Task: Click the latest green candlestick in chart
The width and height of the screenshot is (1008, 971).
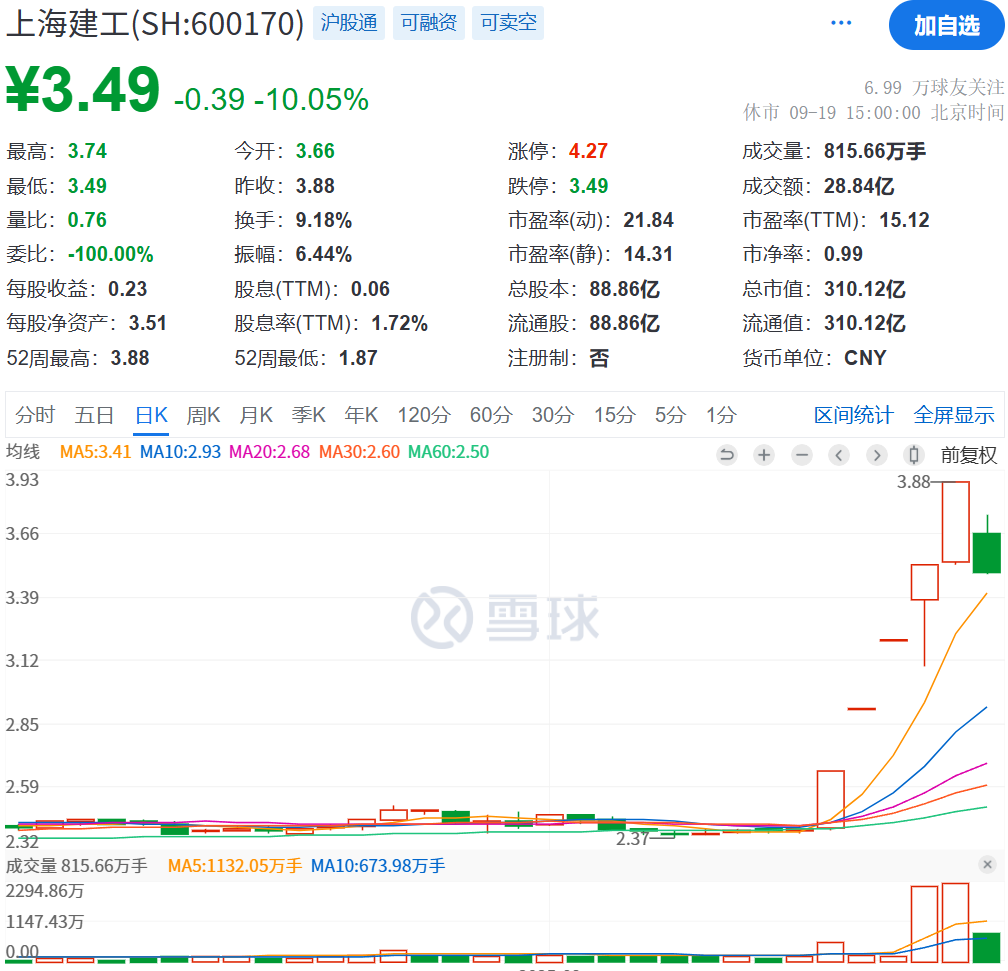Action: click(x=987, y=552)
